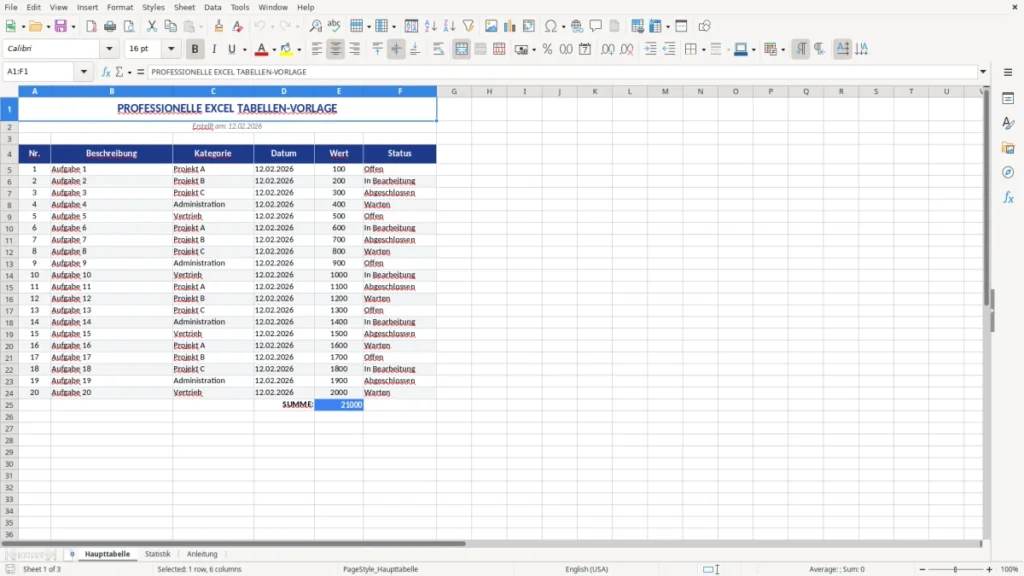1024x576 pixels.
Task: Open the Function Wizard fx icon
Action: coord(106,72)
